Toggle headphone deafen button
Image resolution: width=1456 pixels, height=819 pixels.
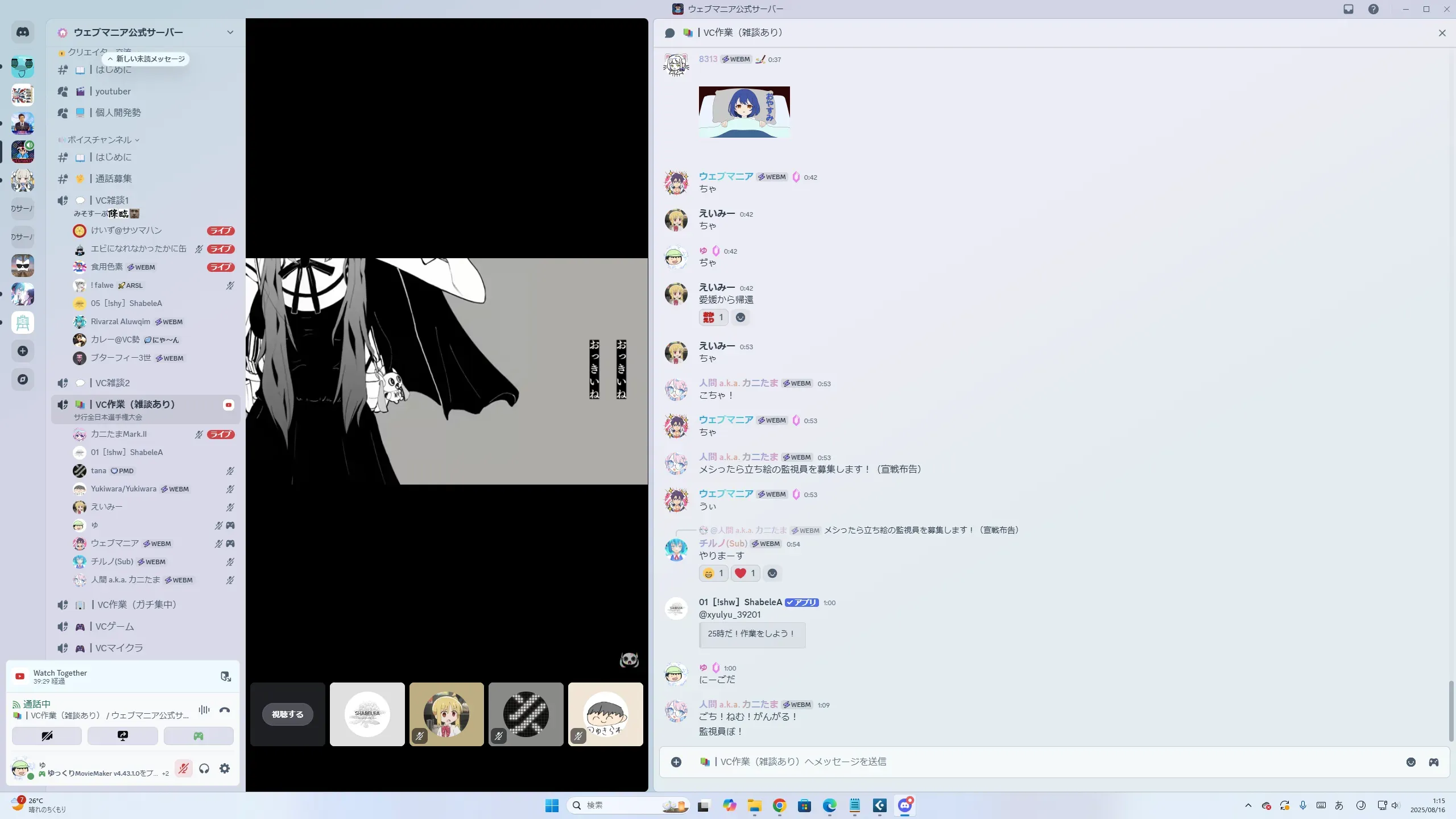coord(204,768)
